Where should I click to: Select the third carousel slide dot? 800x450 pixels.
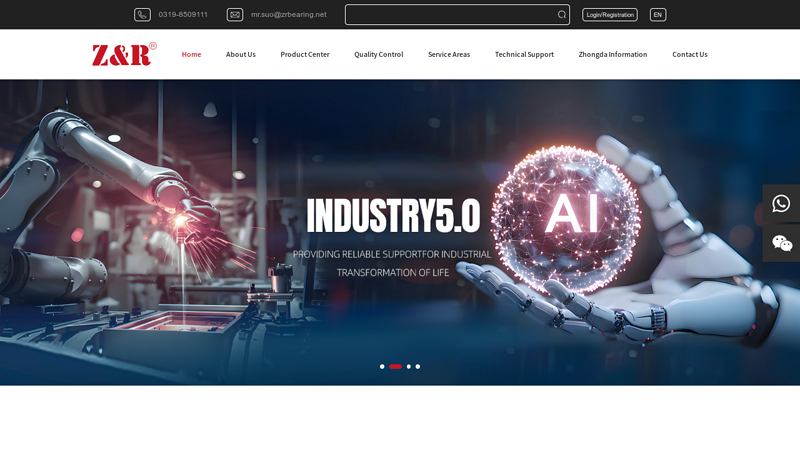409,366
